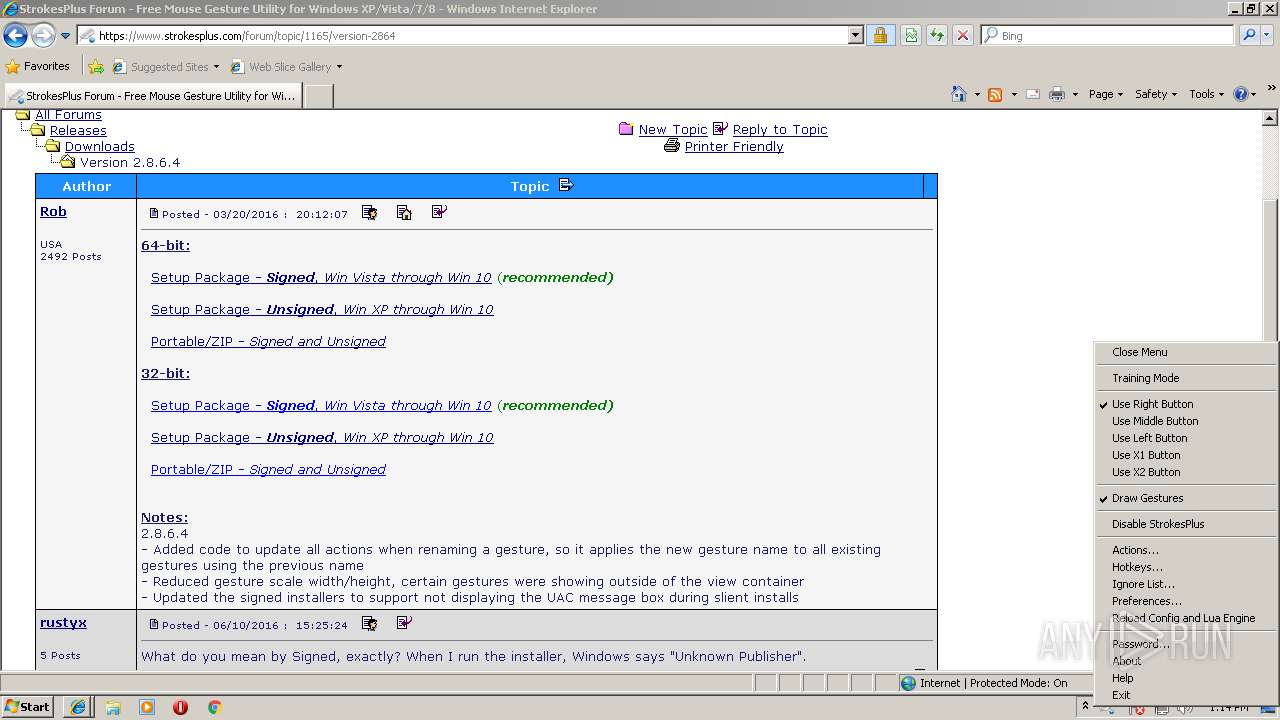Open Favorites star button
Image resolution: width=1280 pixels, height=720 pixels.
[x=38, y=66]
